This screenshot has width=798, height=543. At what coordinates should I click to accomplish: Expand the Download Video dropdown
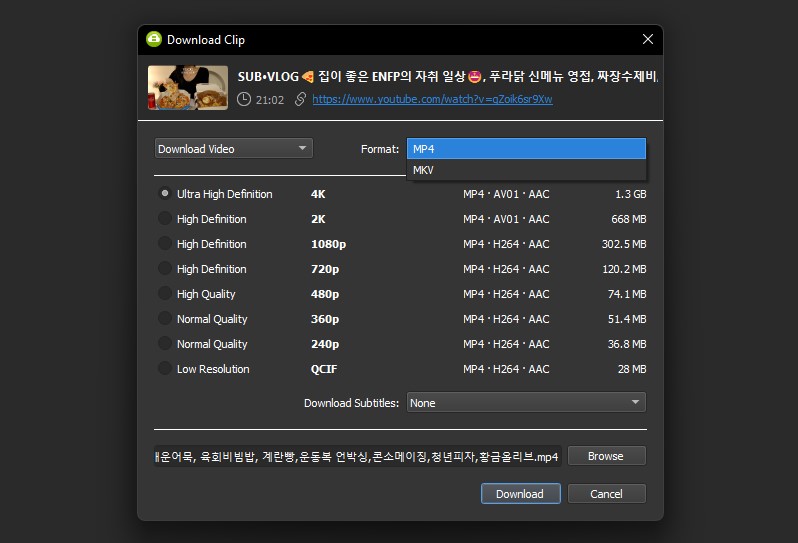click(x=233, y=149)
